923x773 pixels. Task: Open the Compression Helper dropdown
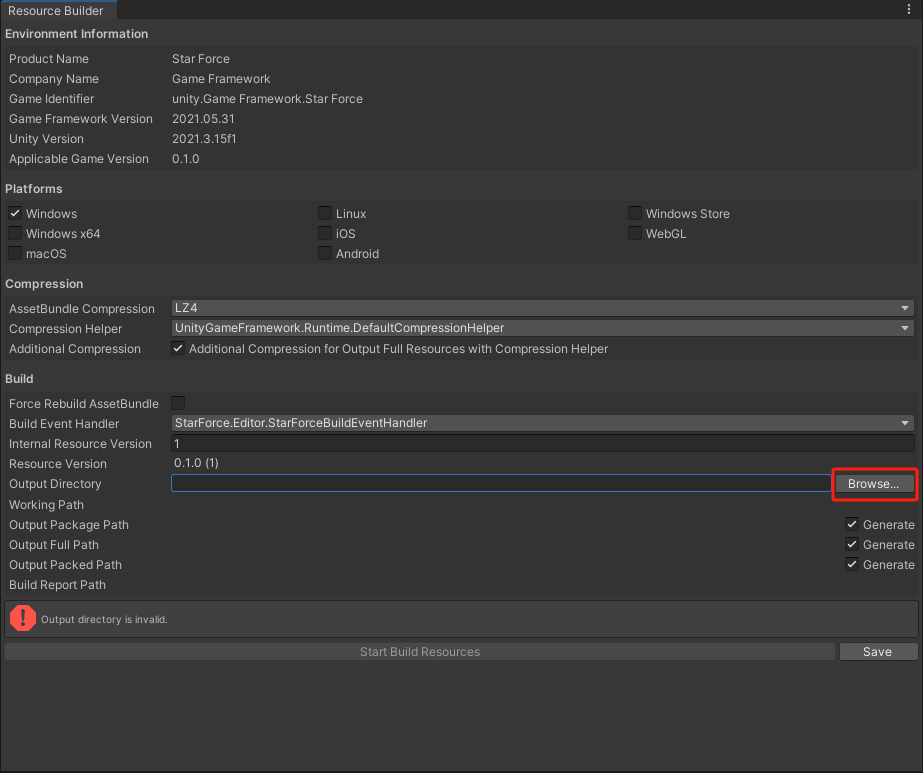point(540,328)
